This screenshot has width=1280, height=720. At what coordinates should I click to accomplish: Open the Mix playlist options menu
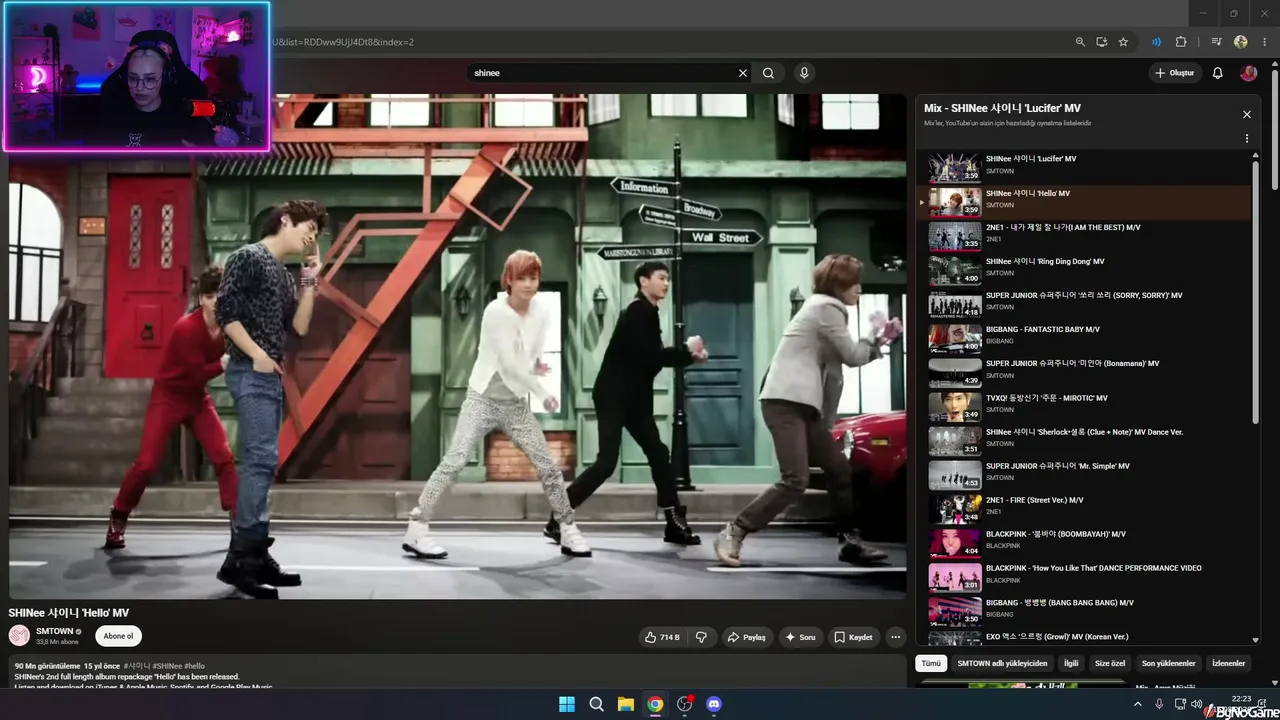coord(1247,139)
